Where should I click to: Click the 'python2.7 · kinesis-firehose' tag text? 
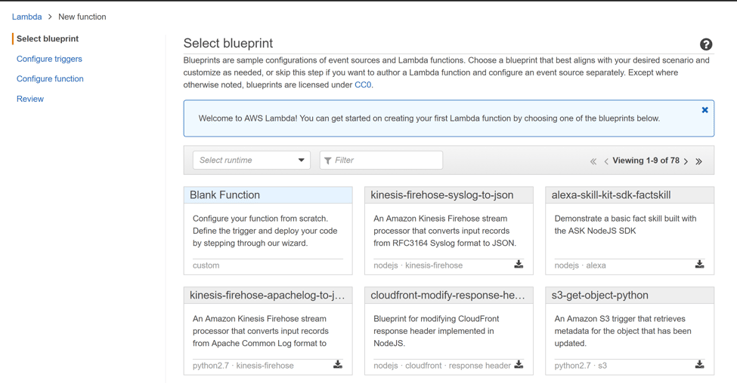[x=243, y=365]
